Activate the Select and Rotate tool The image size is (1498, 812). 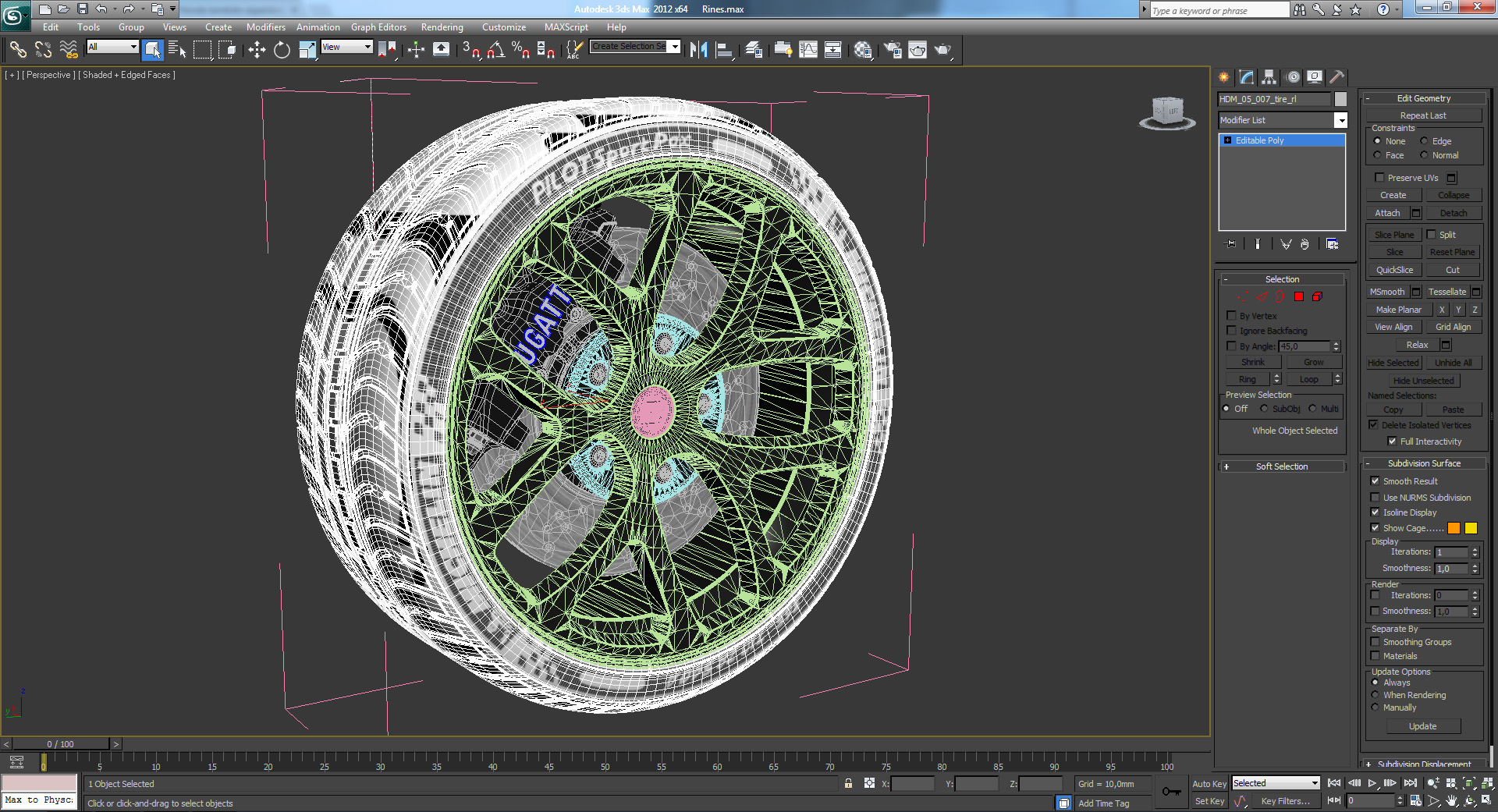282,50
